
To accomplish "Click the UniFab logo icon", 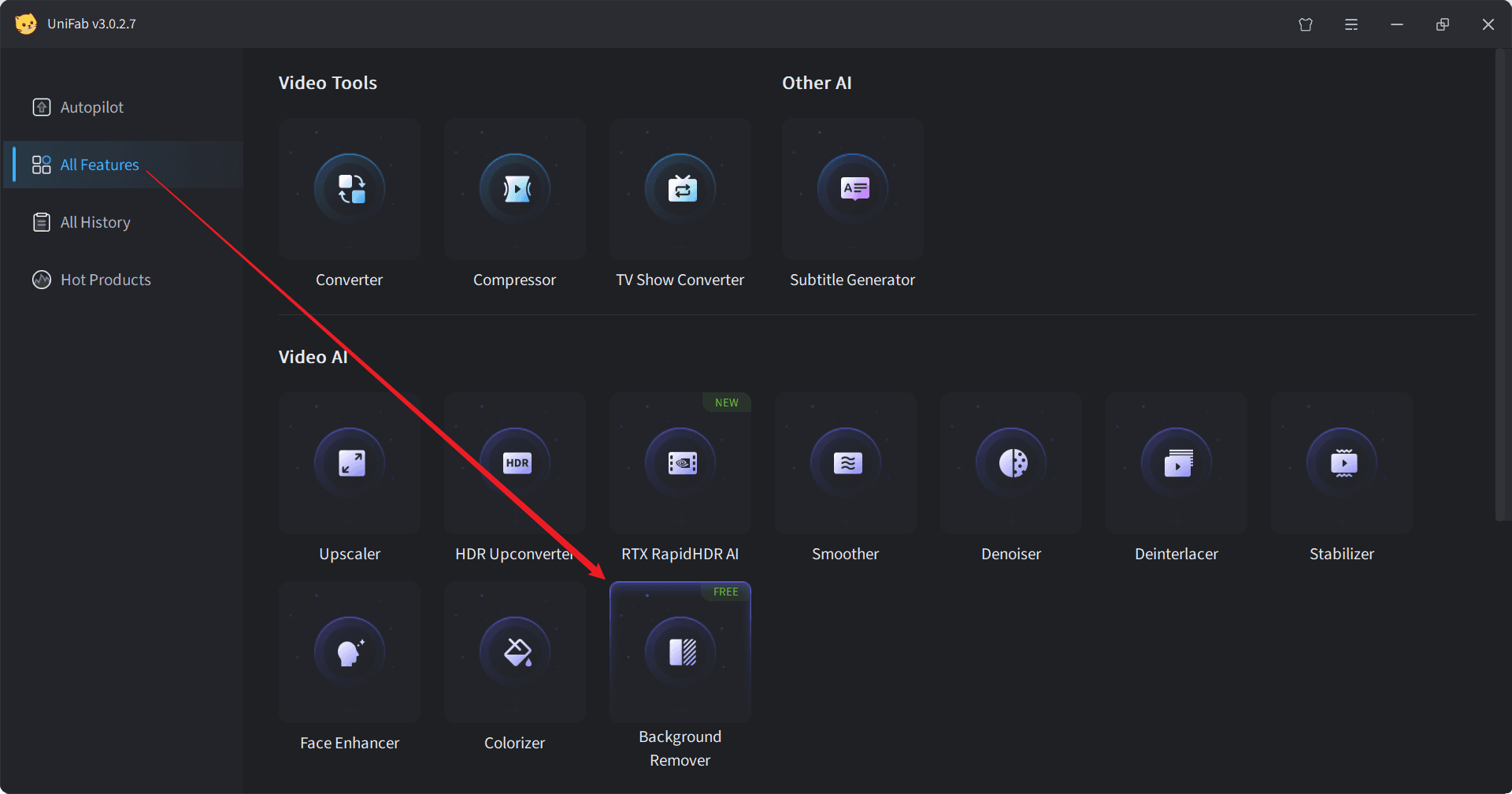I will pos(26,24).
